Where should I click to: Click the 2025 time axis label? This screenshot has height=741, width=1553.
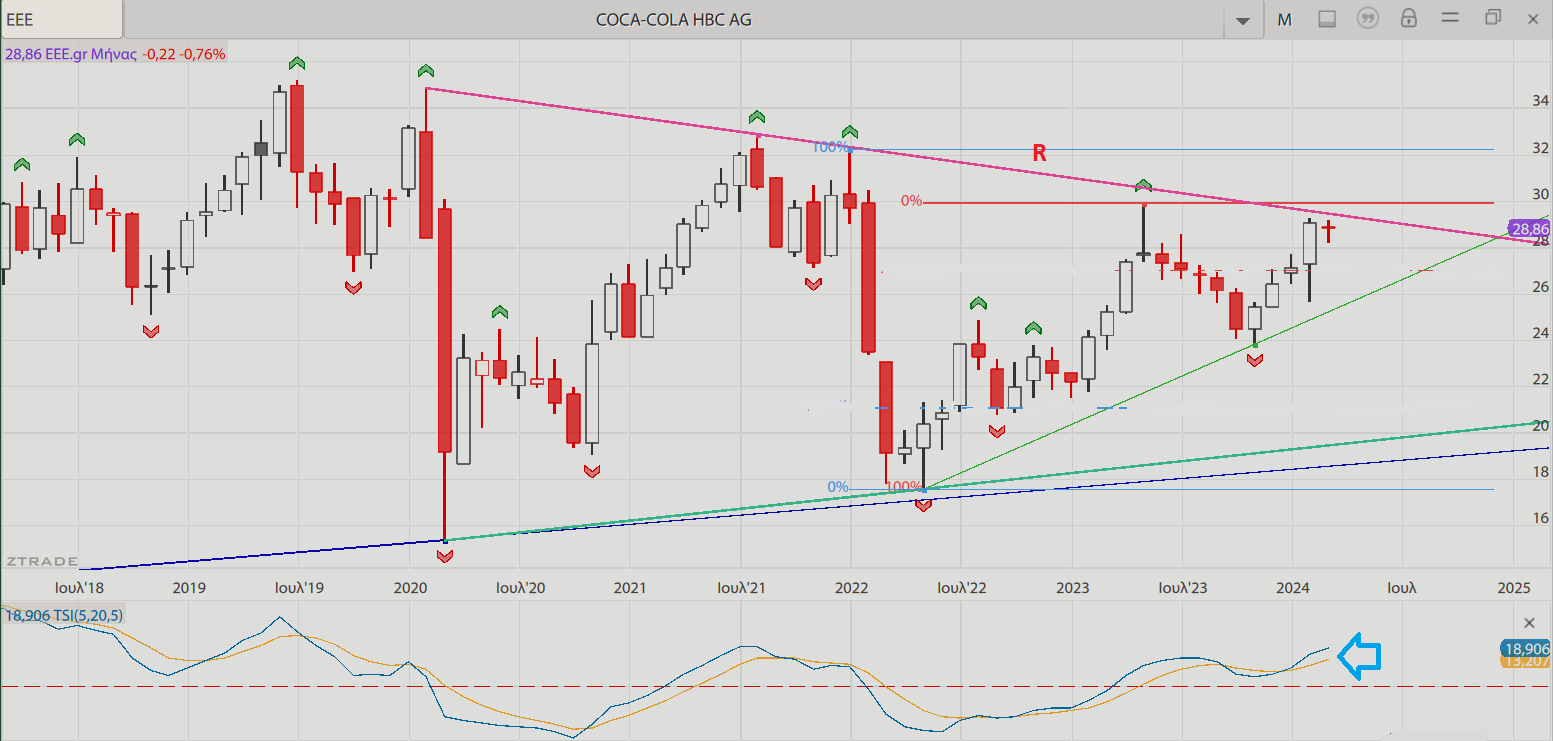coord(1514,588)
